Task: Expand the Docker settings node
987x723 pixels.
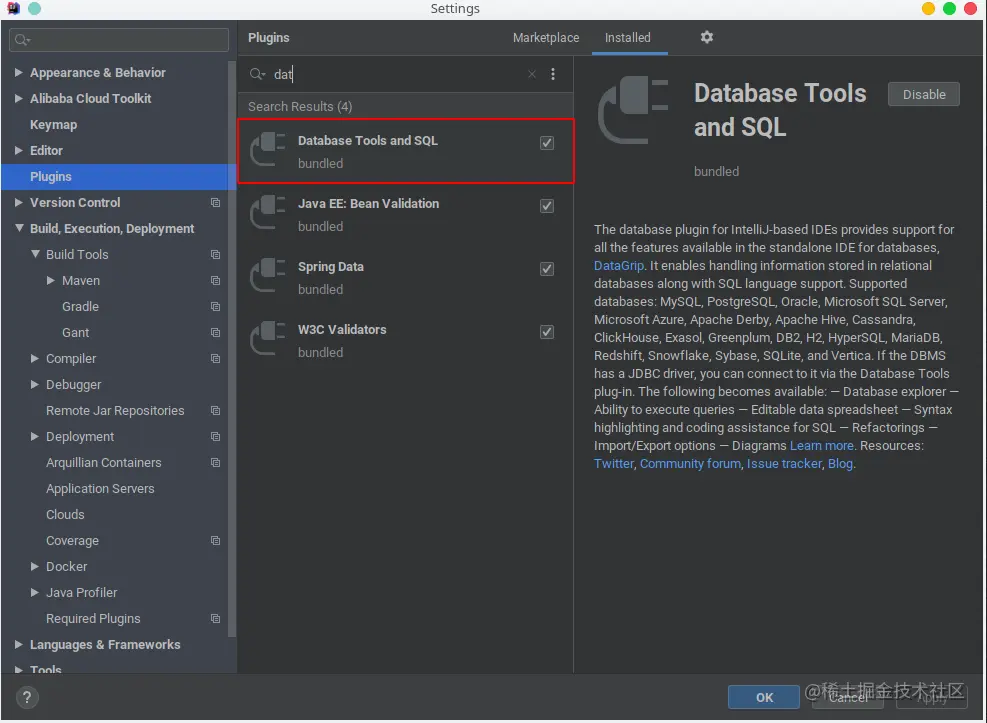Action: point(35,566)
